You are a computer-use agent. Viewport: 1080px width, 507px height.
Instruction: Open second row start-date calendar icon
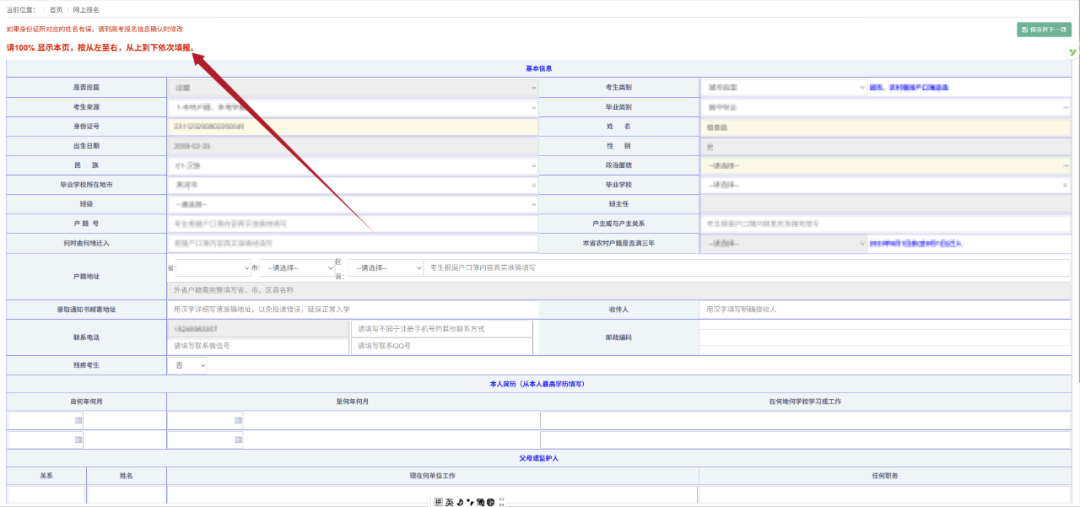tap(78, 441)
